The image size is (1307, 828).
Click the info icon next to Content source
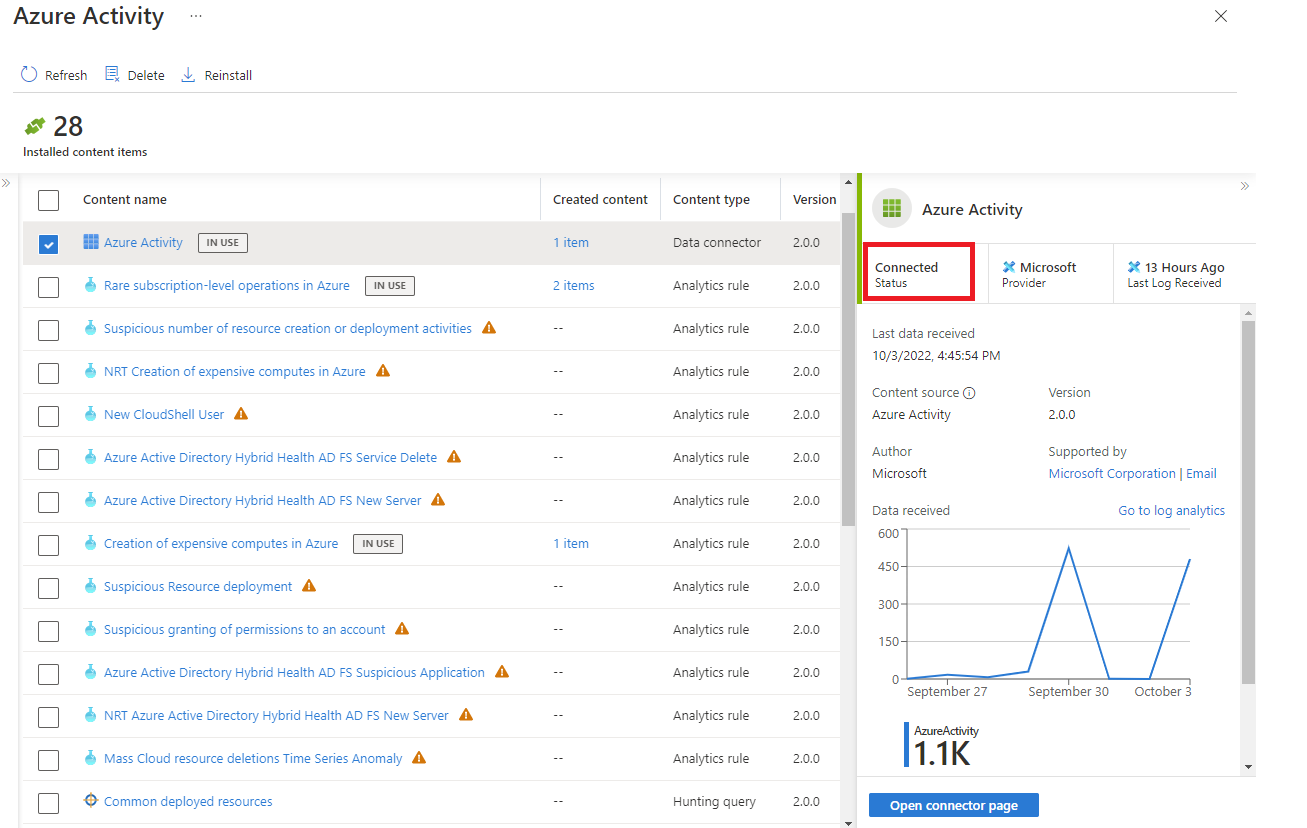[x=969, y=392]
